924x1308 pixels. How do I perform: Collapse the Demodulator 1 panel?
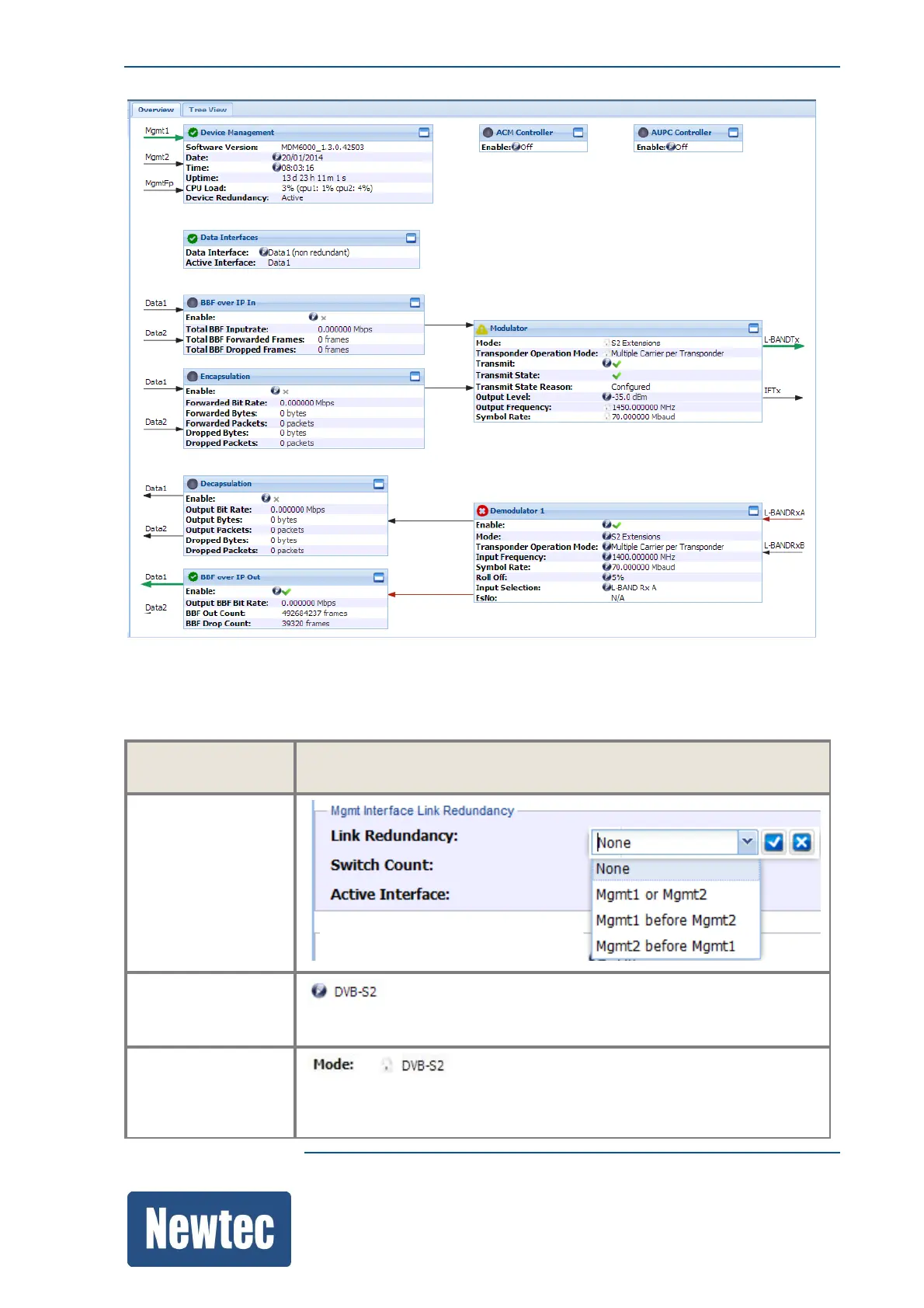(753, 511)
